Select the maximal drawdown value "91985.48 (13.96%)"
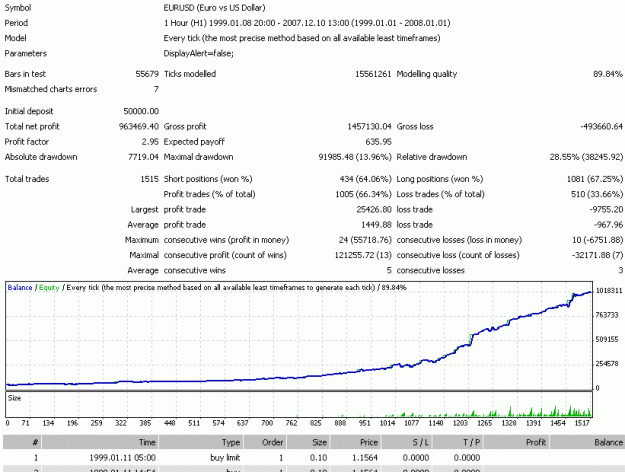This screenshot has width=625, height=472. [355, 157]
